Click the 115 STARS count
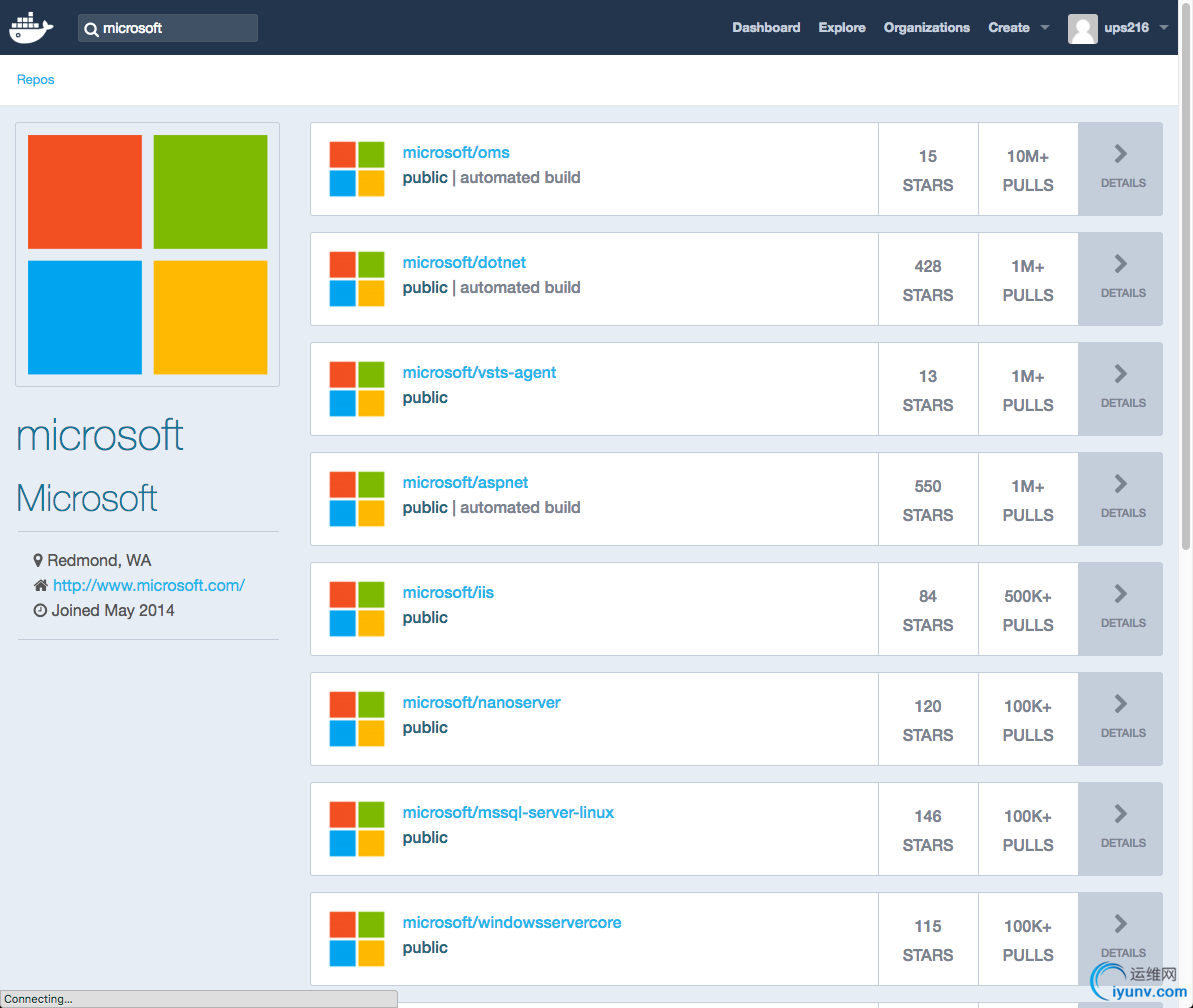The image size is (1193, 1008). point(927,940)
